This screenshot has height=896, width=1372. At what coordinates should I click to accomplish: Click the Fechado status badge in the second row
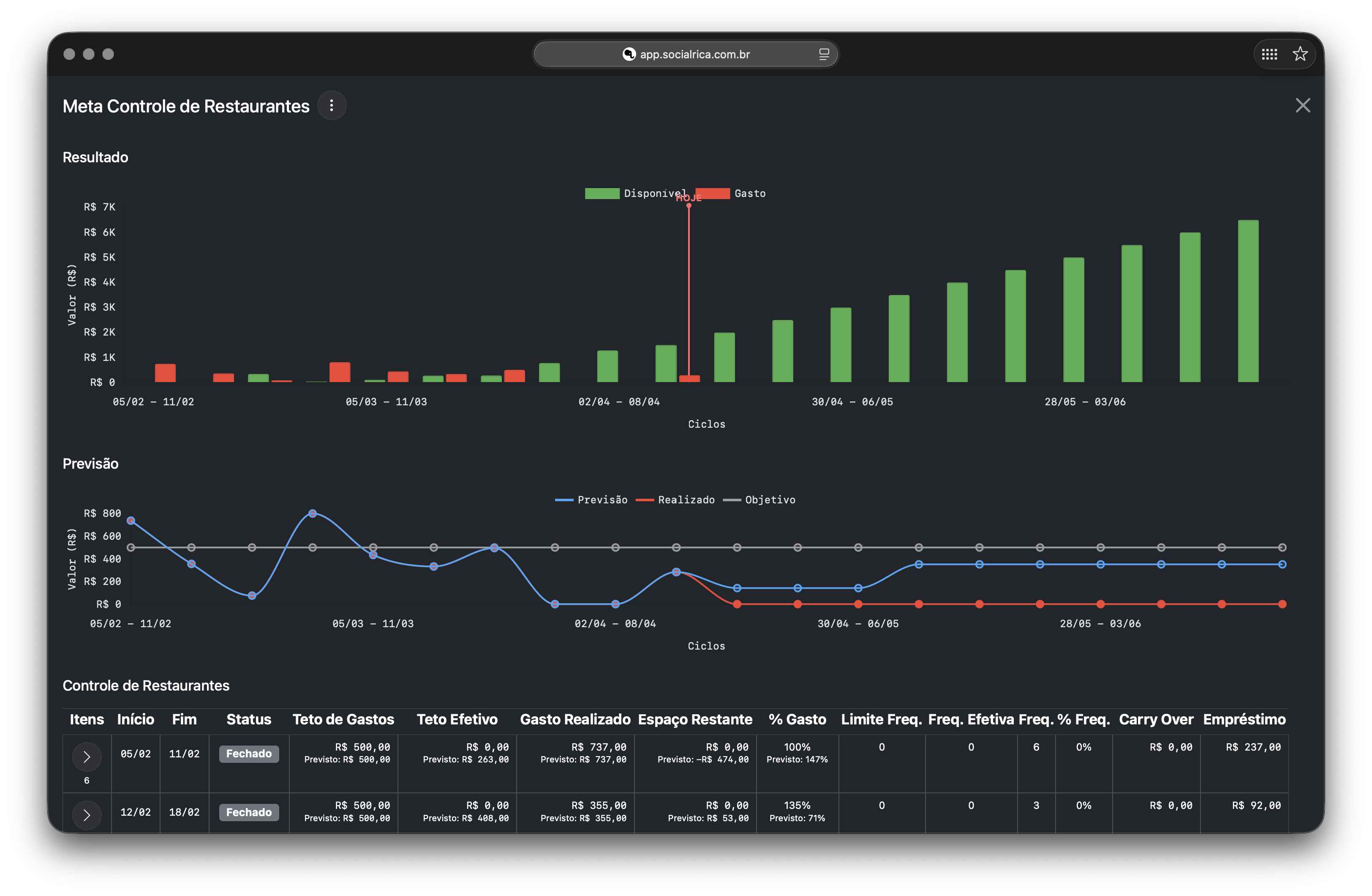pyautogui.click(x=248, y=812)
